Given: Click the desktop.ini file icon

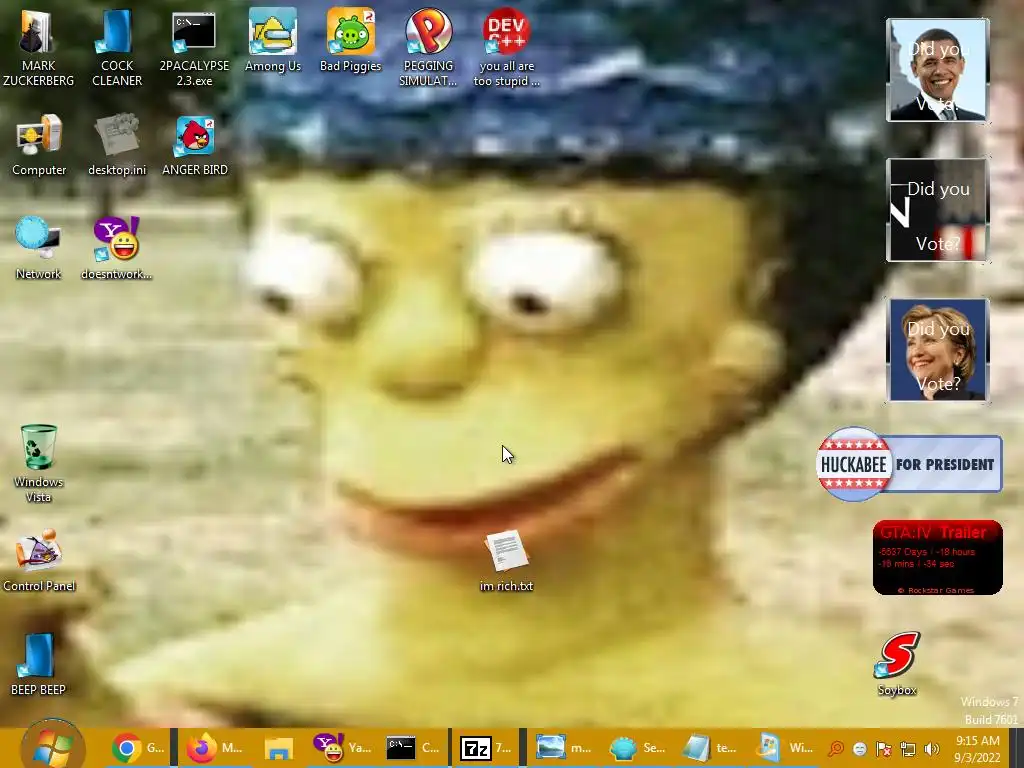Looking at the screenshot, I should point(117,145).
